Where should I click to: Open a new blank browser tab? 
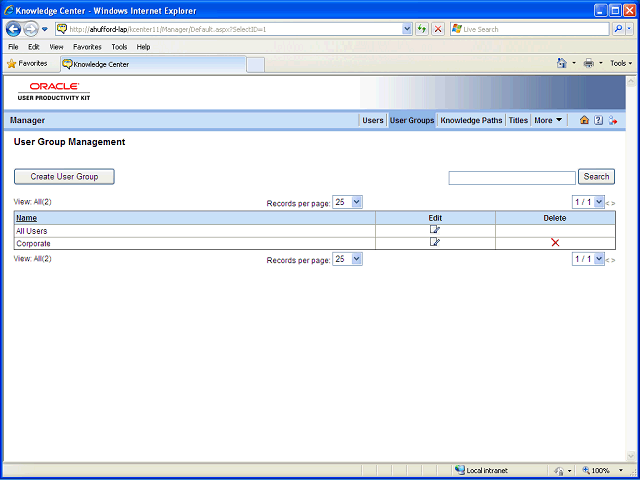pyautogui.click(x=256, y=65)
